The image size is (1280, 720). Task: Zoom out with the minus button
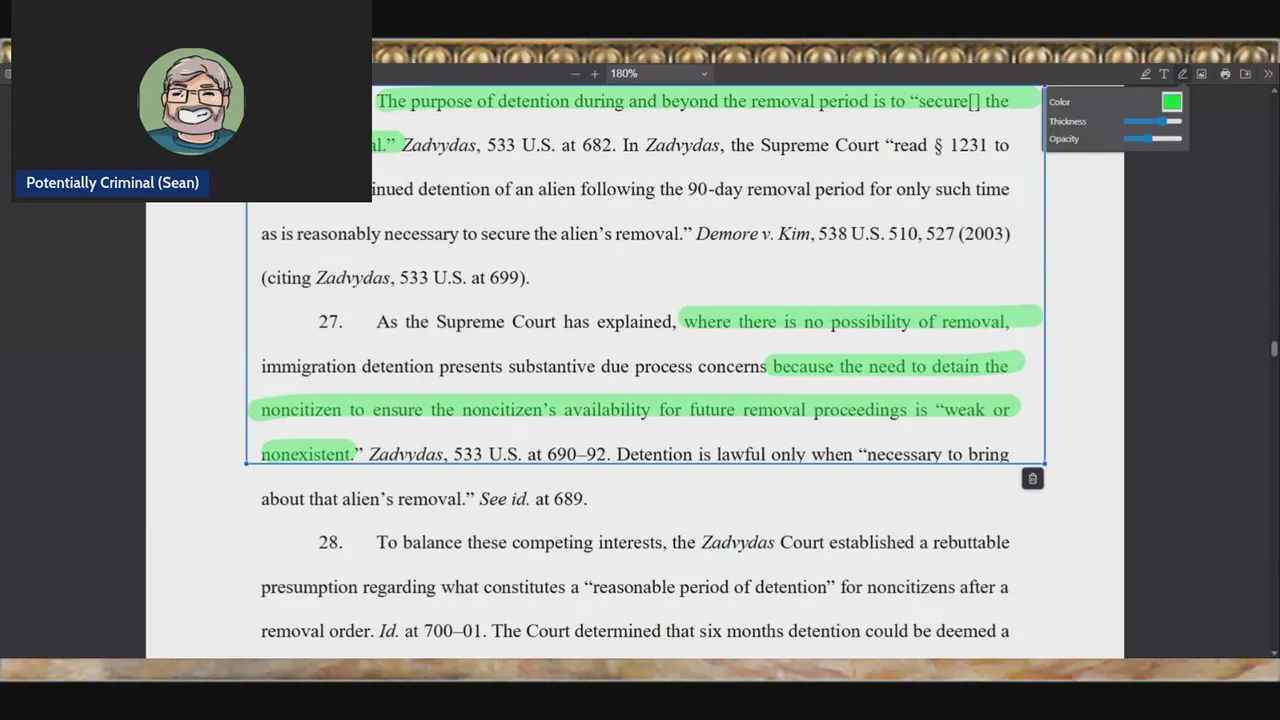[x=575, y=74]
